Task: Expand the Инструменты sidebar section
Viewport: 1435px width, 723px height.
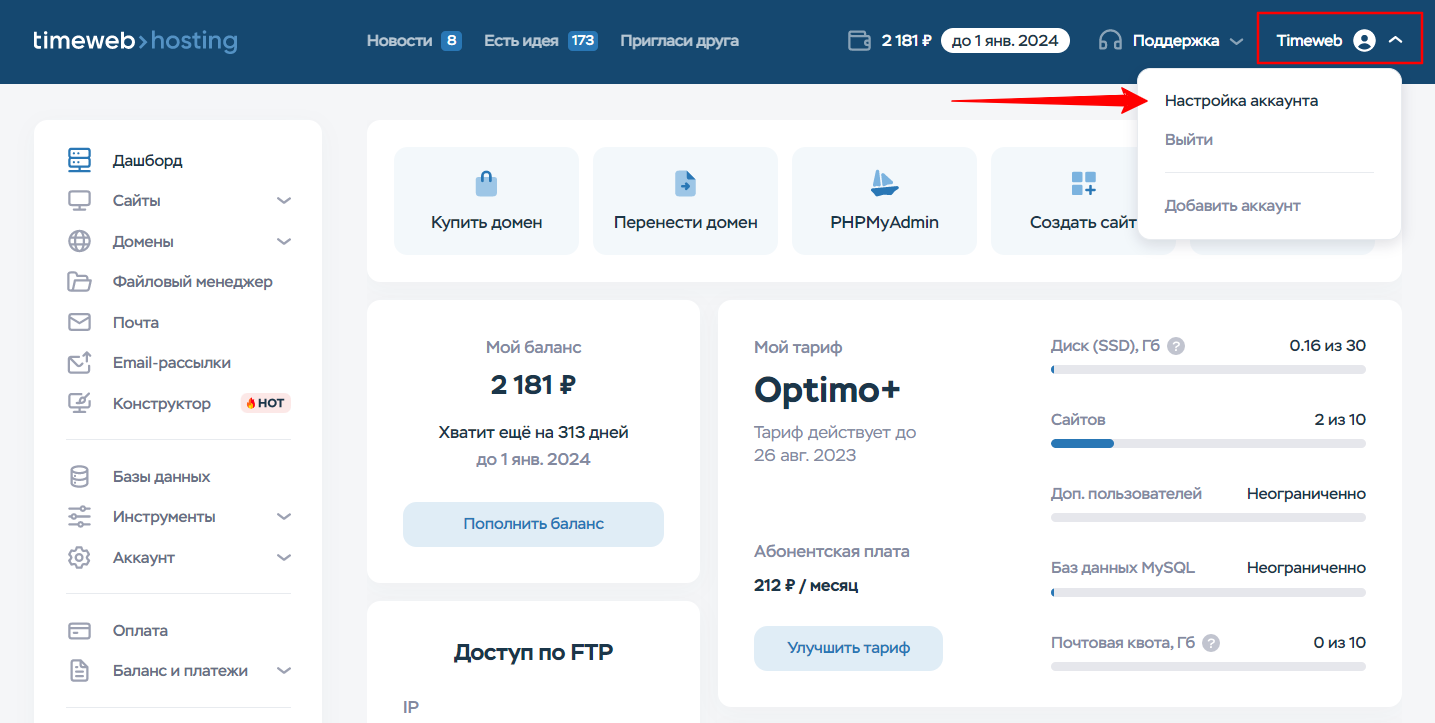Action: click(x=284, y=517)
